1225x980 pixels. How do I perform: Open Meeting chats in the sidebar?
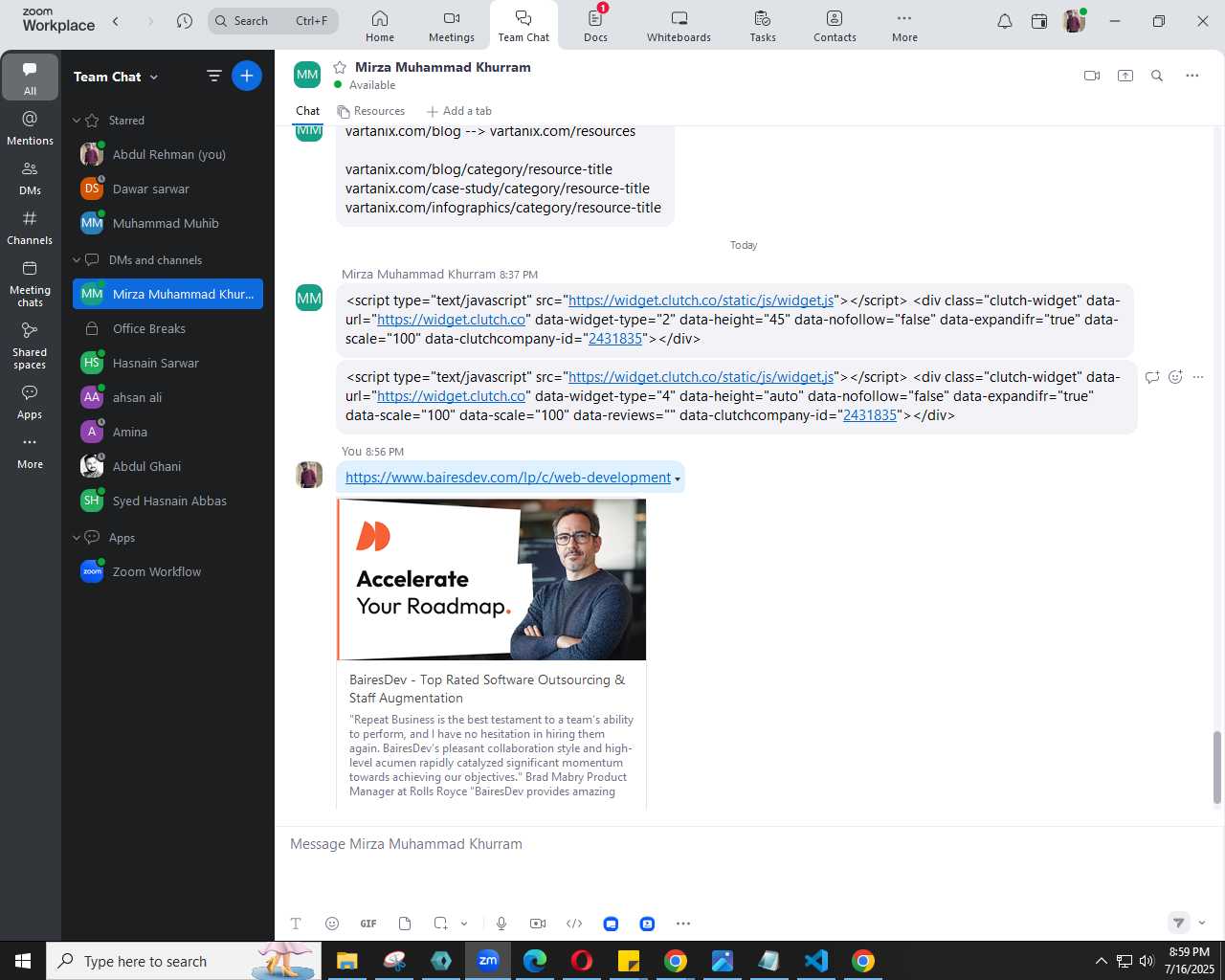tap(30, 283)
